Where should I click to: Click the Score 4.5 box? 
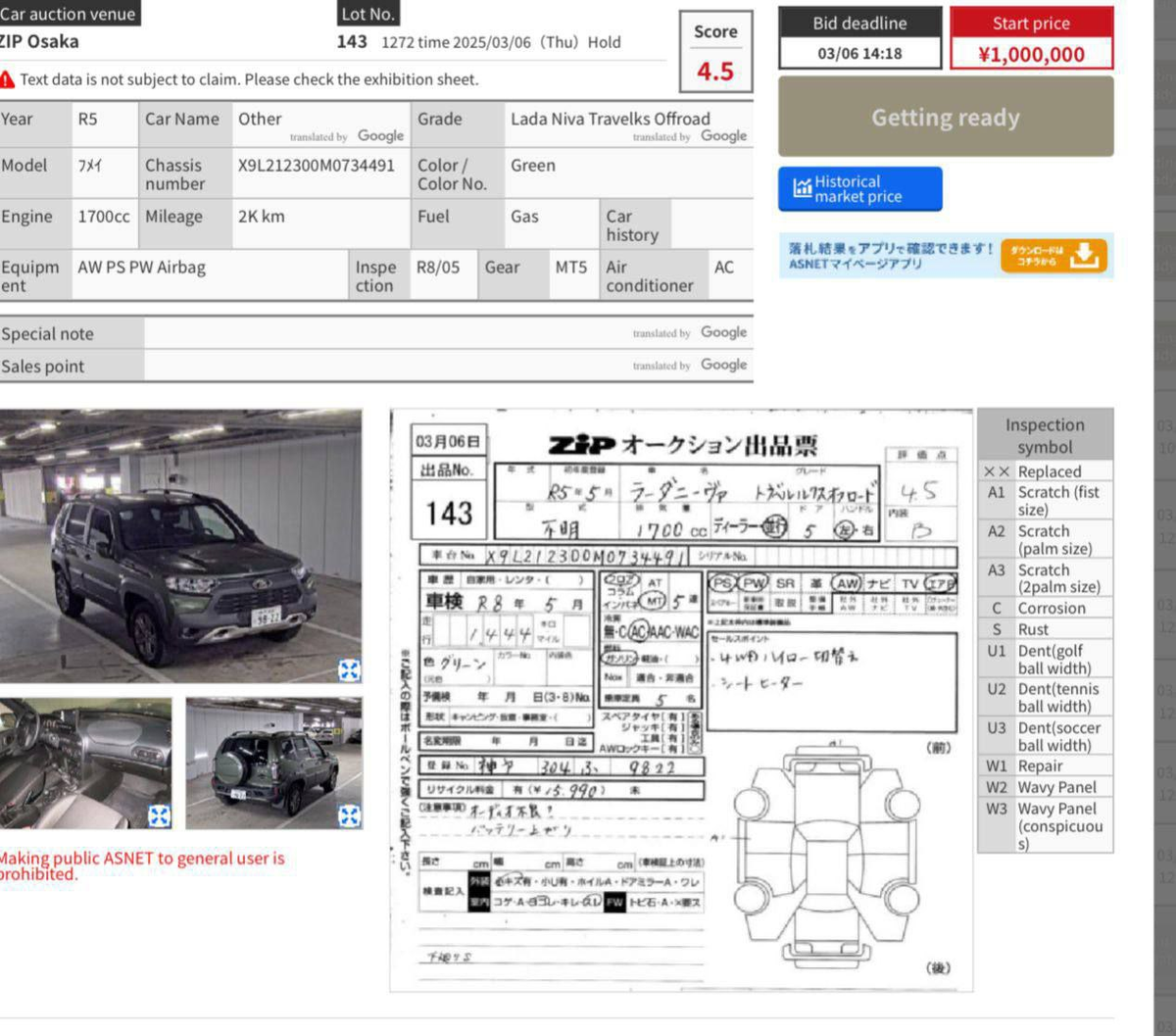(x=715, y=52)
